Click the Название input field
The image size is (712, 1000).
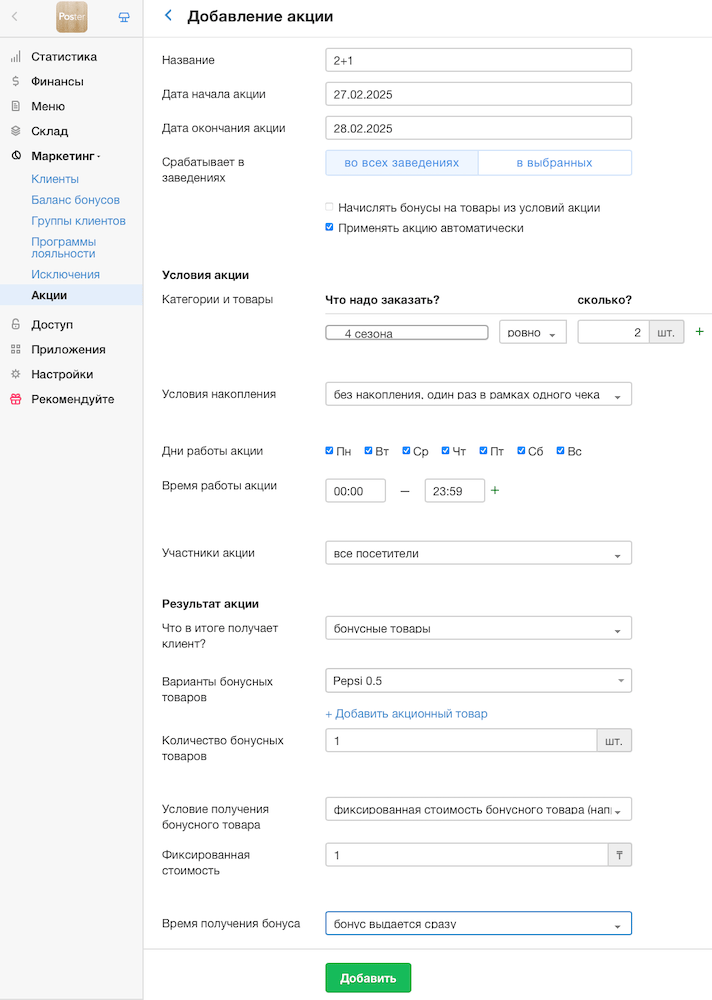pyautogui.click(x=478, y=61)
